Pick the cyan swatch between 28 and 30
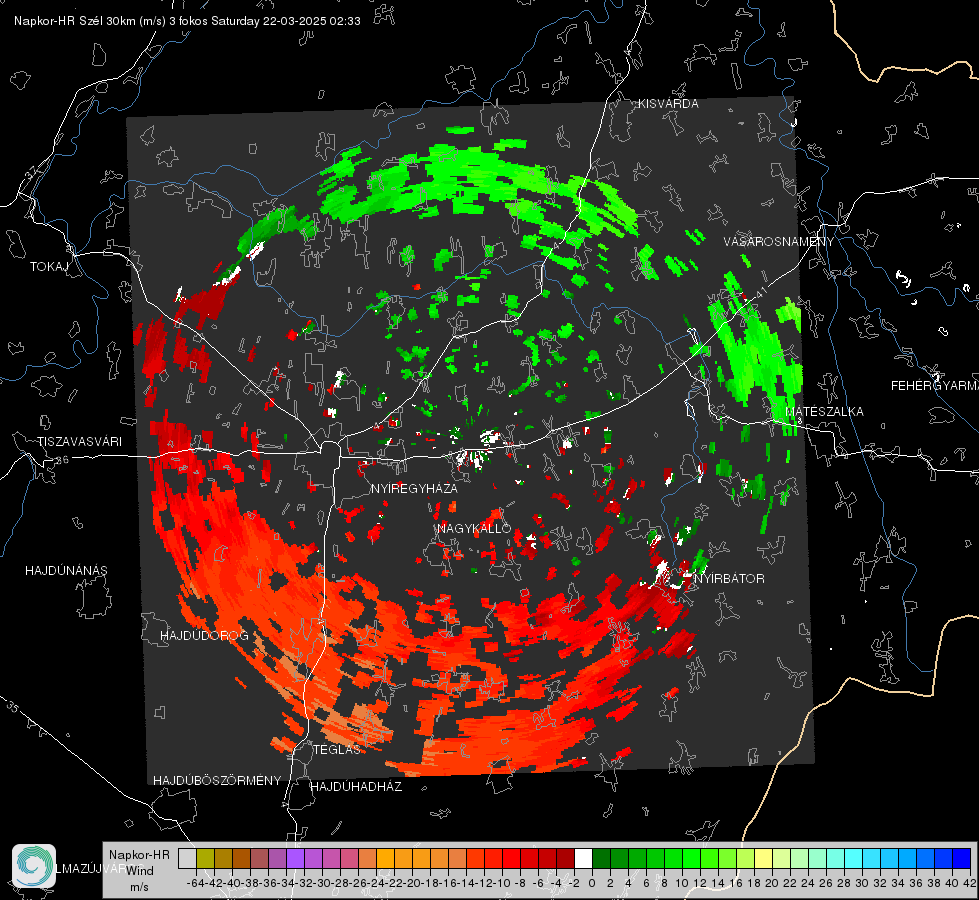 coord(854,858)
